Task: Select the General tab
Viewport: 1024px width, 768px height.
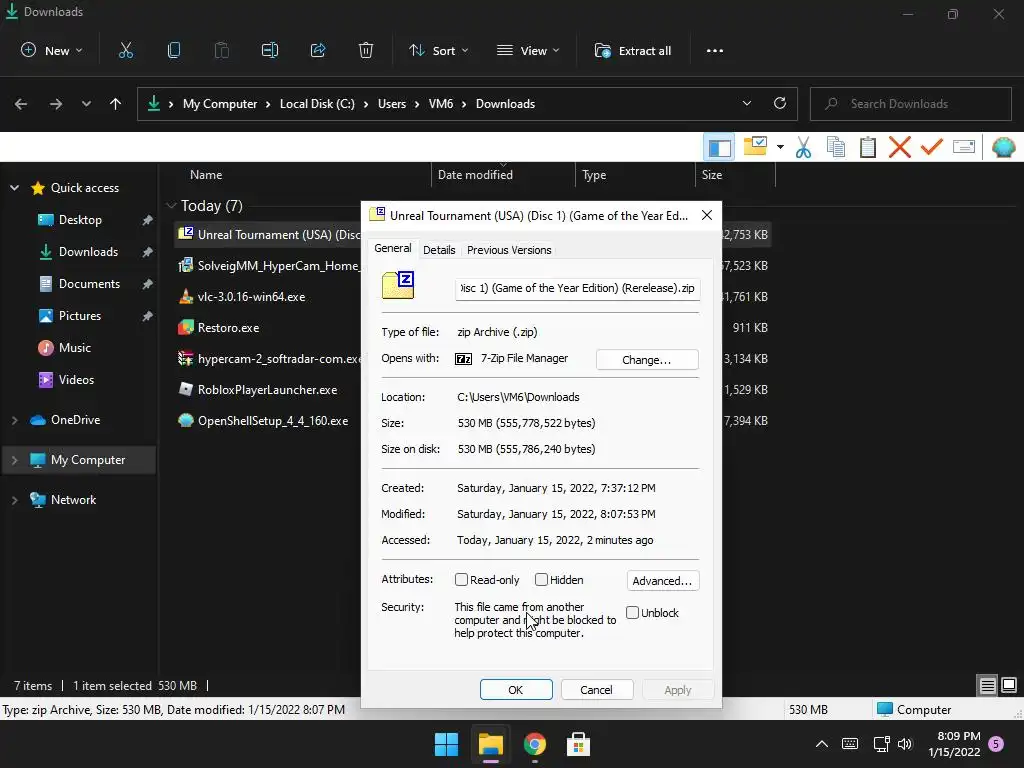Action: 392,248
